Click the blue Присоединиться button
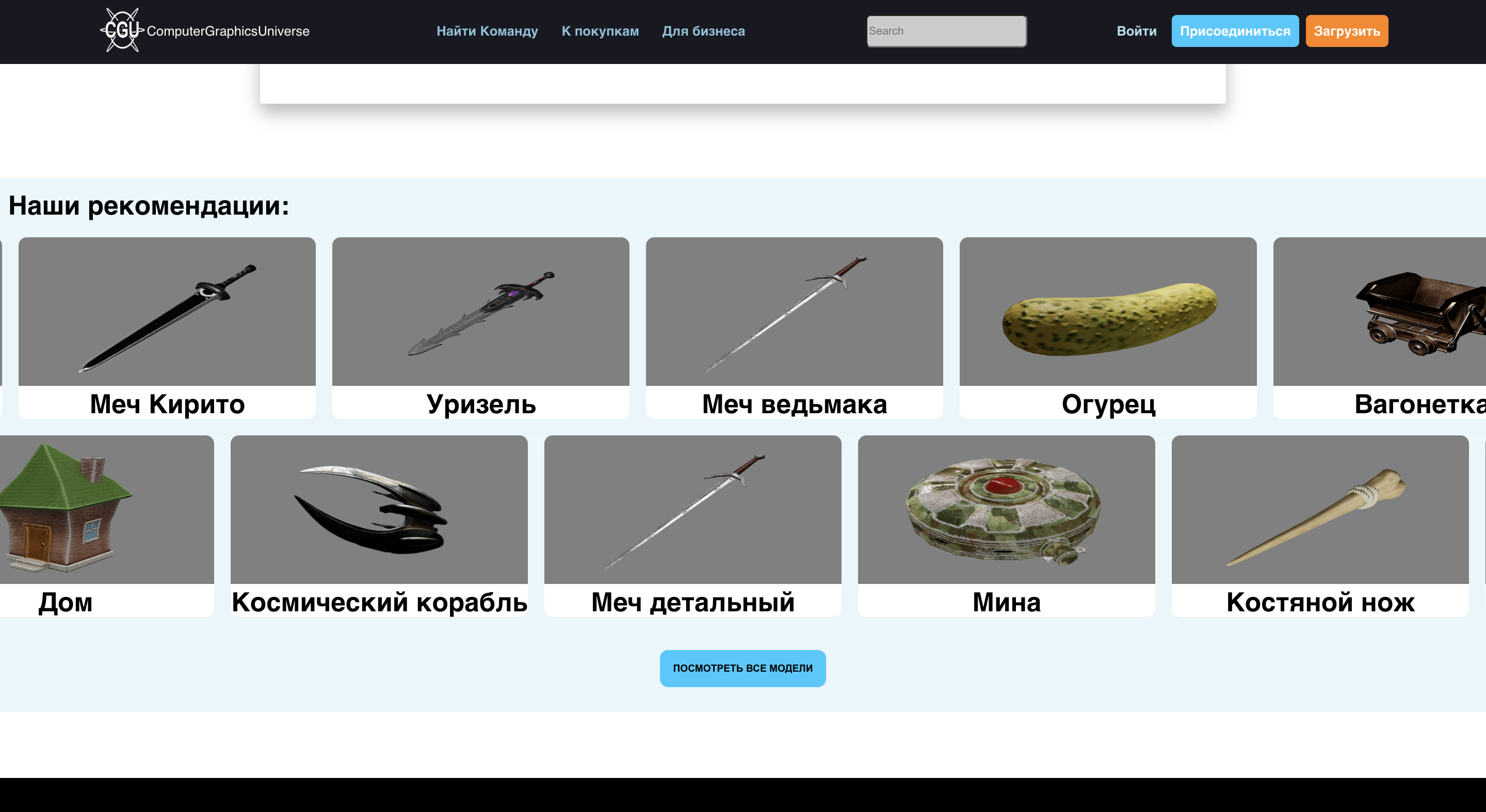The height and width of the screenshot is (812, 1486). (x=1235, y=31)
